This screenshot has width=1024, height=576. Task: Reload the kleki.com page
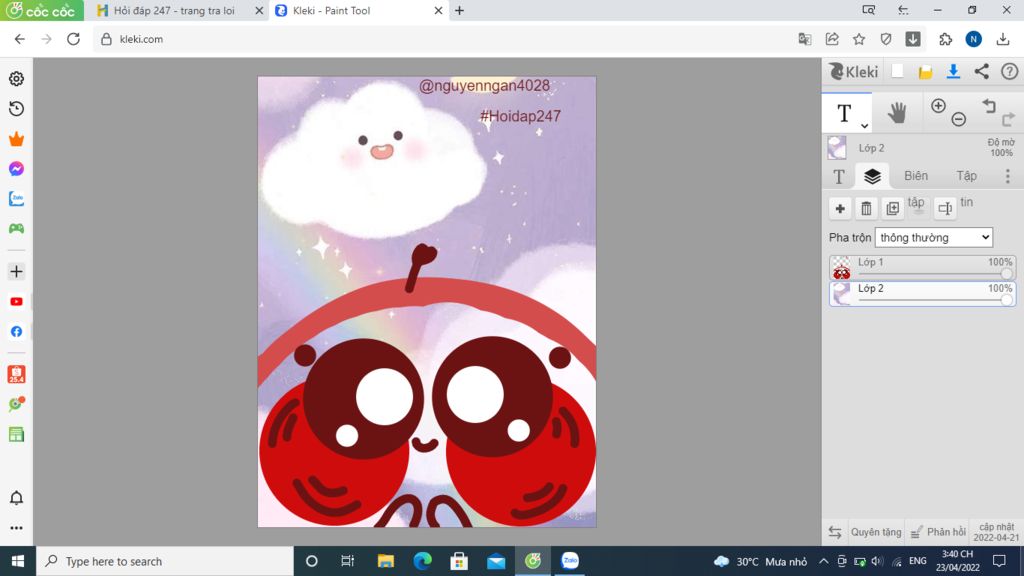[x=73, y=39]
